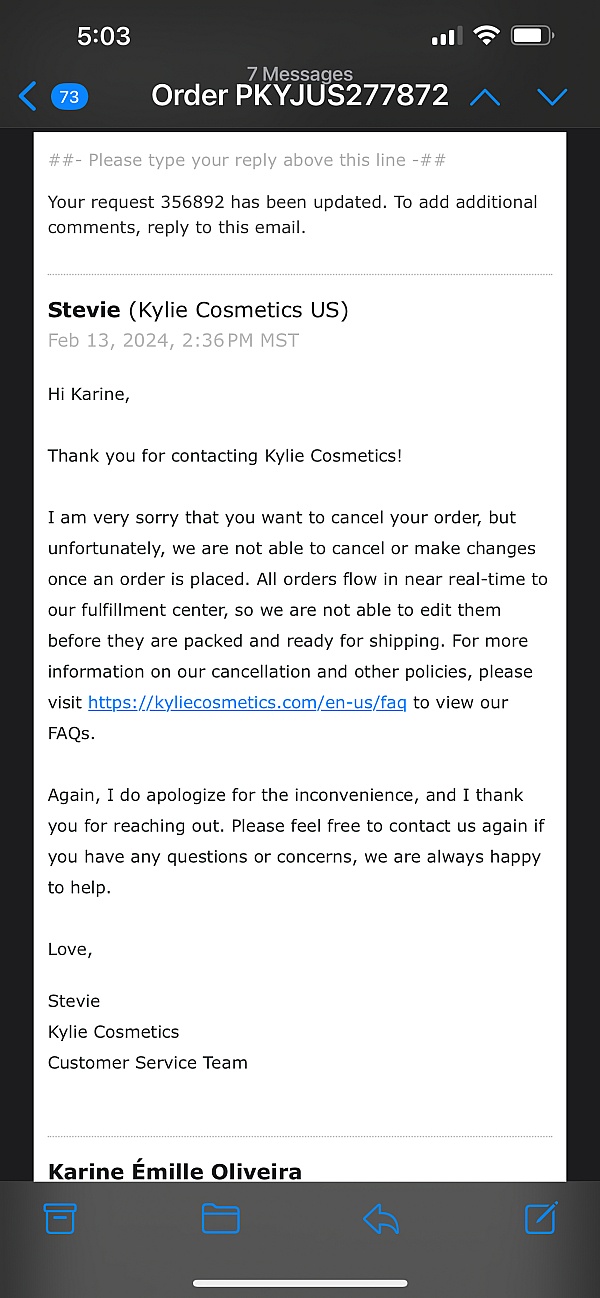The height and width of the screenshot is (1298, 600).
Task: Tap the Order PKYJUS277872 subject title
Action: (300, 97)
